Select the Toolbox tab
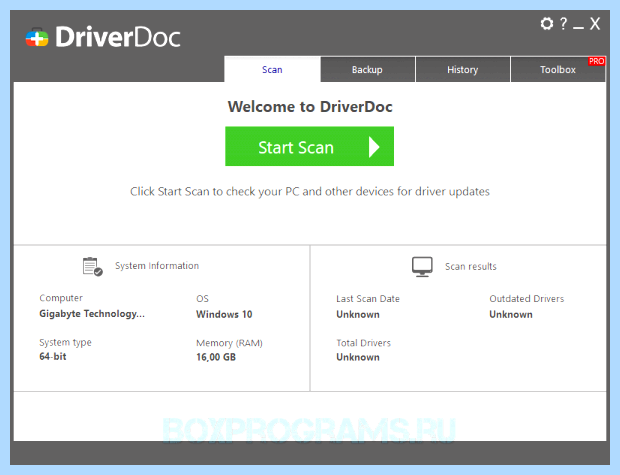The image size is (620, 475). tap(558, 70)
